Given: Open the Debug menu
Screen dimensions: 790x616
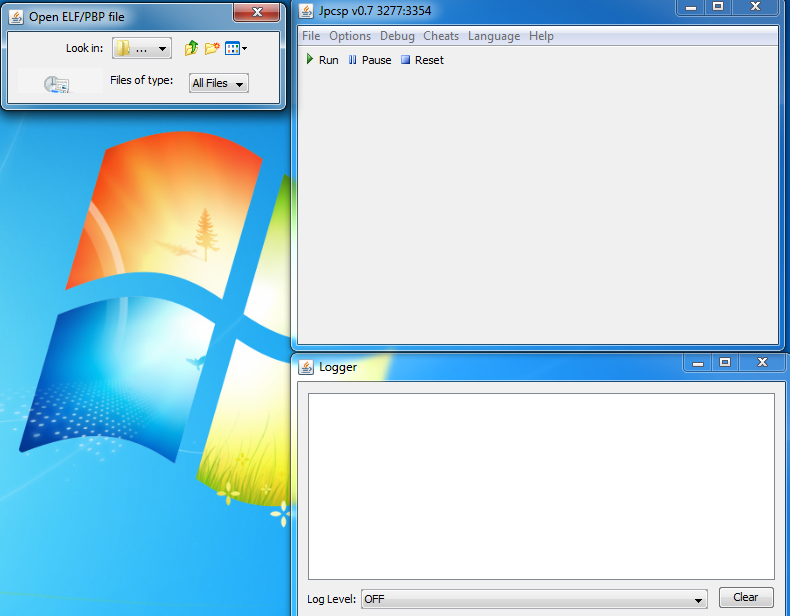Looking at the screenshot, I should click(397, 36).
